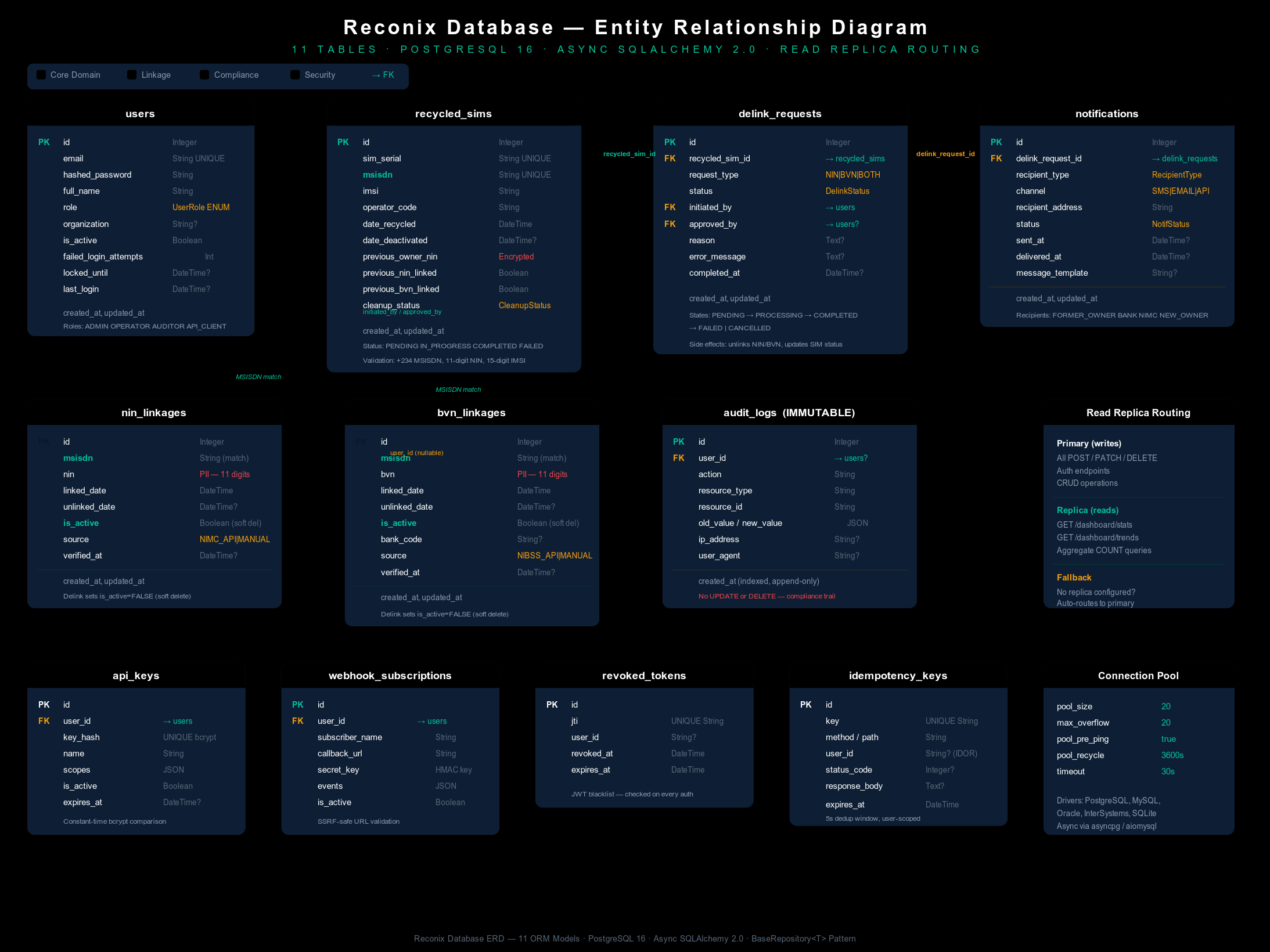Switch to the audit_logs IMMUTABLE table header
Viewport: 1270px width, 952px height.
[789, 413]
